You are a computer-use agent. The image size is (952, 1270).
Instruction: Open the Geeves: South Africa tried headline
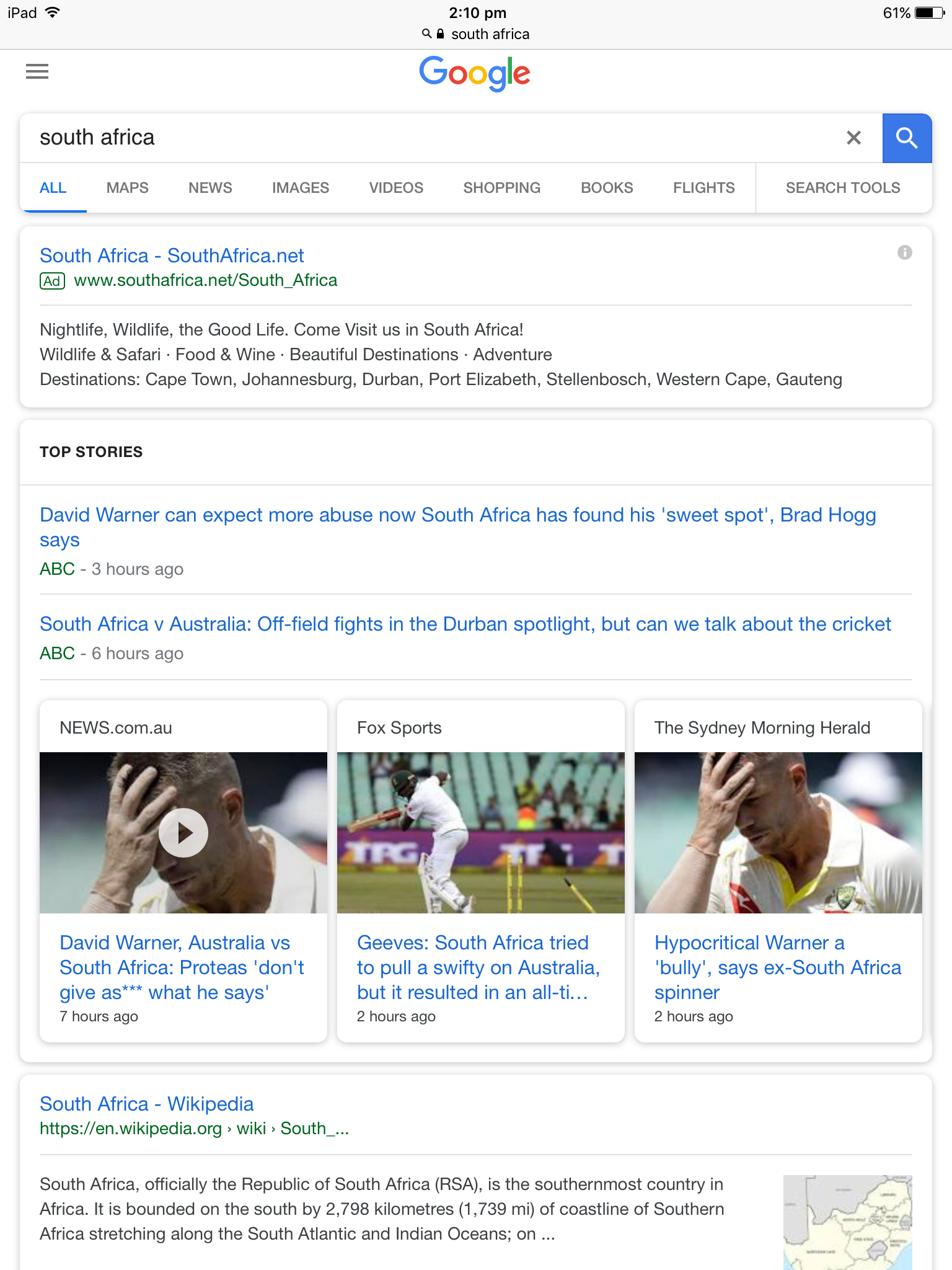(x=478, y=967)
